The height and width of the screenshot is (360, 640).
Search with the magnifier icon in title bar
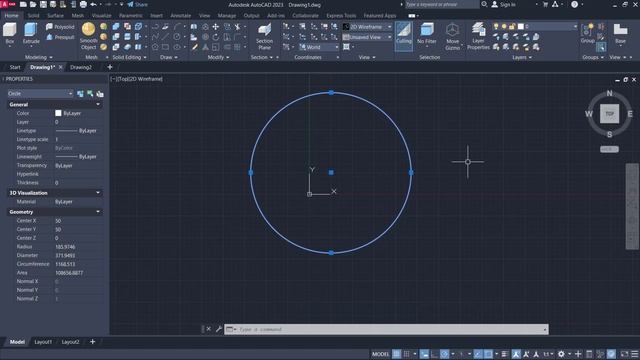point(484,4)
